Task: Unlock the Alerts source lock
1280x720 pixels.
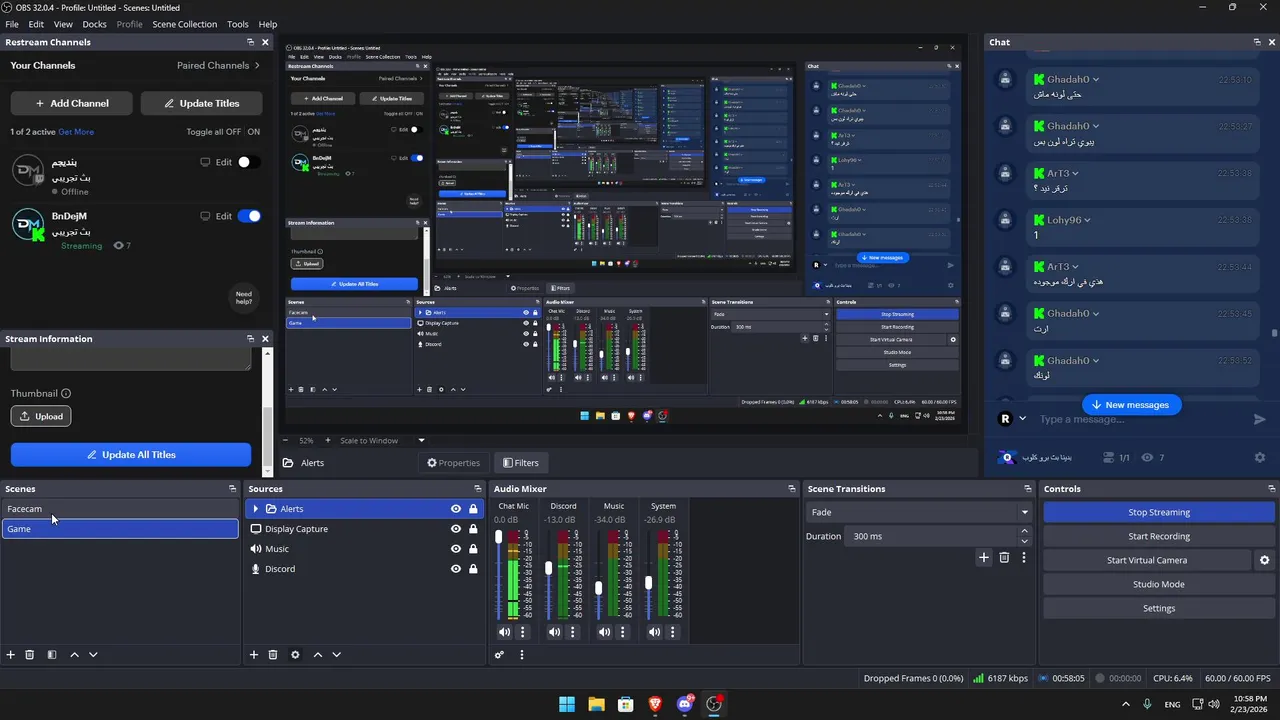Action: pyautogui.click(x=473, y=509)
